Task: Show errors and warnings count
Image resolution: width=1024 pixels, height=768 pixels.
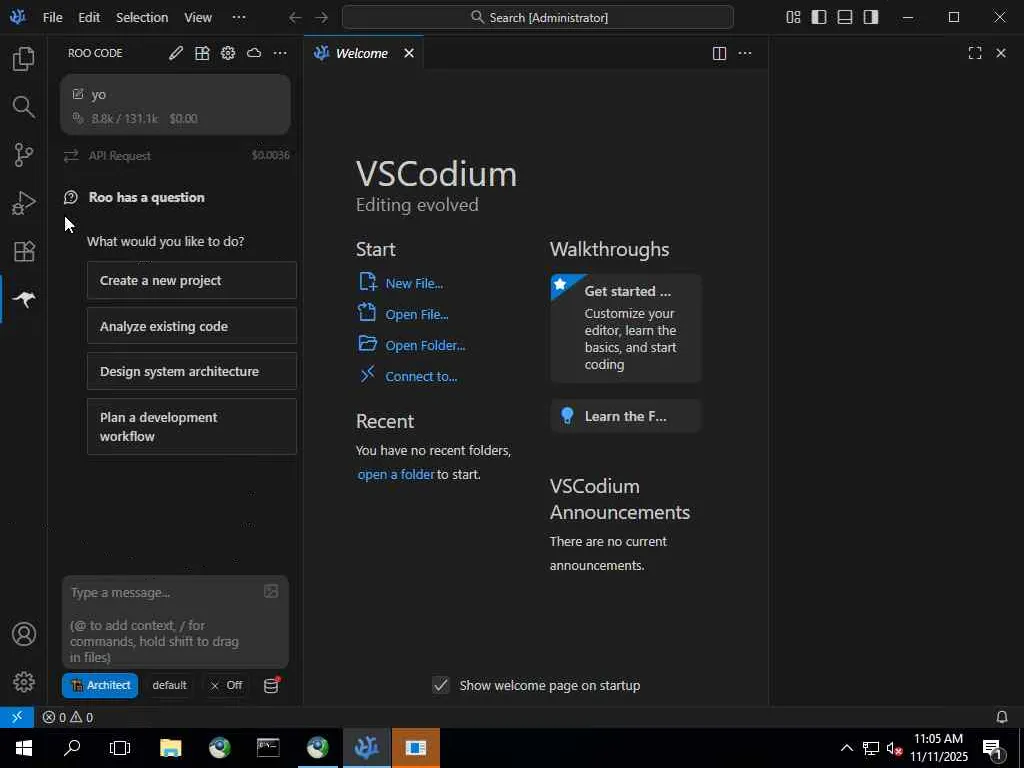Action: [x=68, y=717]
